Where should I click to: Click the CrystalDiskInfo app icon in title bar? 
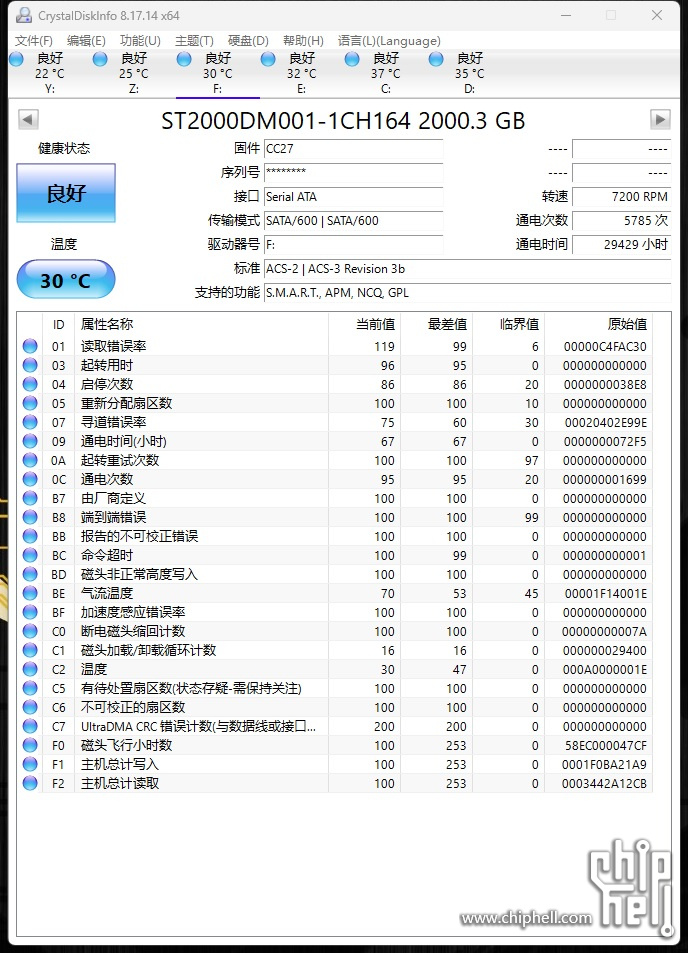[23, 15]
